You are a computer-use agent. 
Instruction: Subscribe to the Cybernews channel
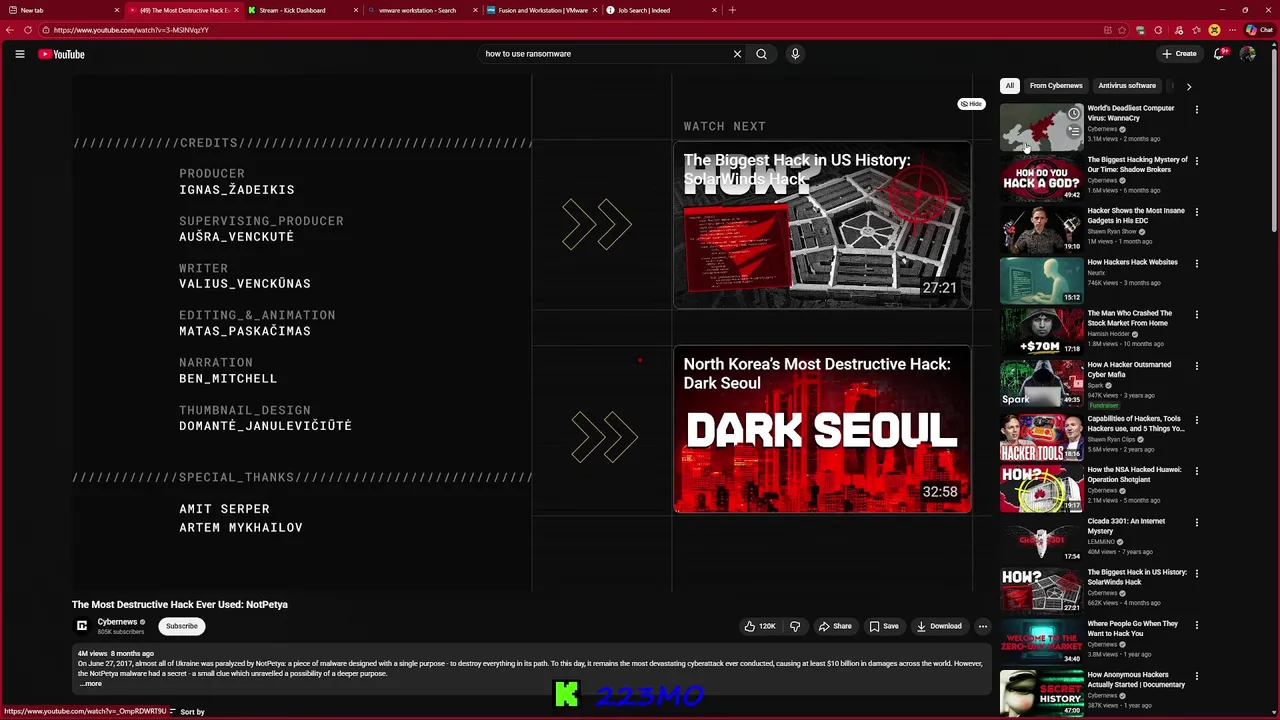click(182, 626)
